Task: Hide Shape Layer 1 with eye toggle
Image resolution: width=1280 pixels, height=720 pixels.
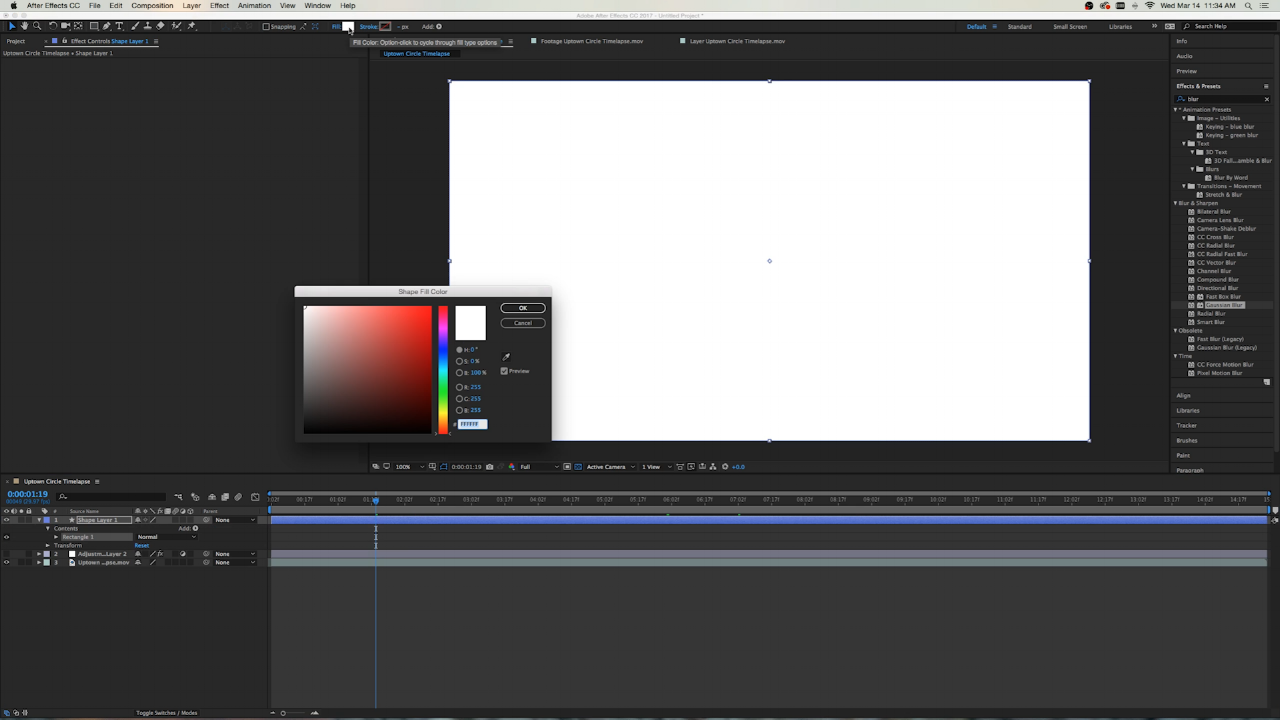Action: pyautogui.click(x=6, y=520)
